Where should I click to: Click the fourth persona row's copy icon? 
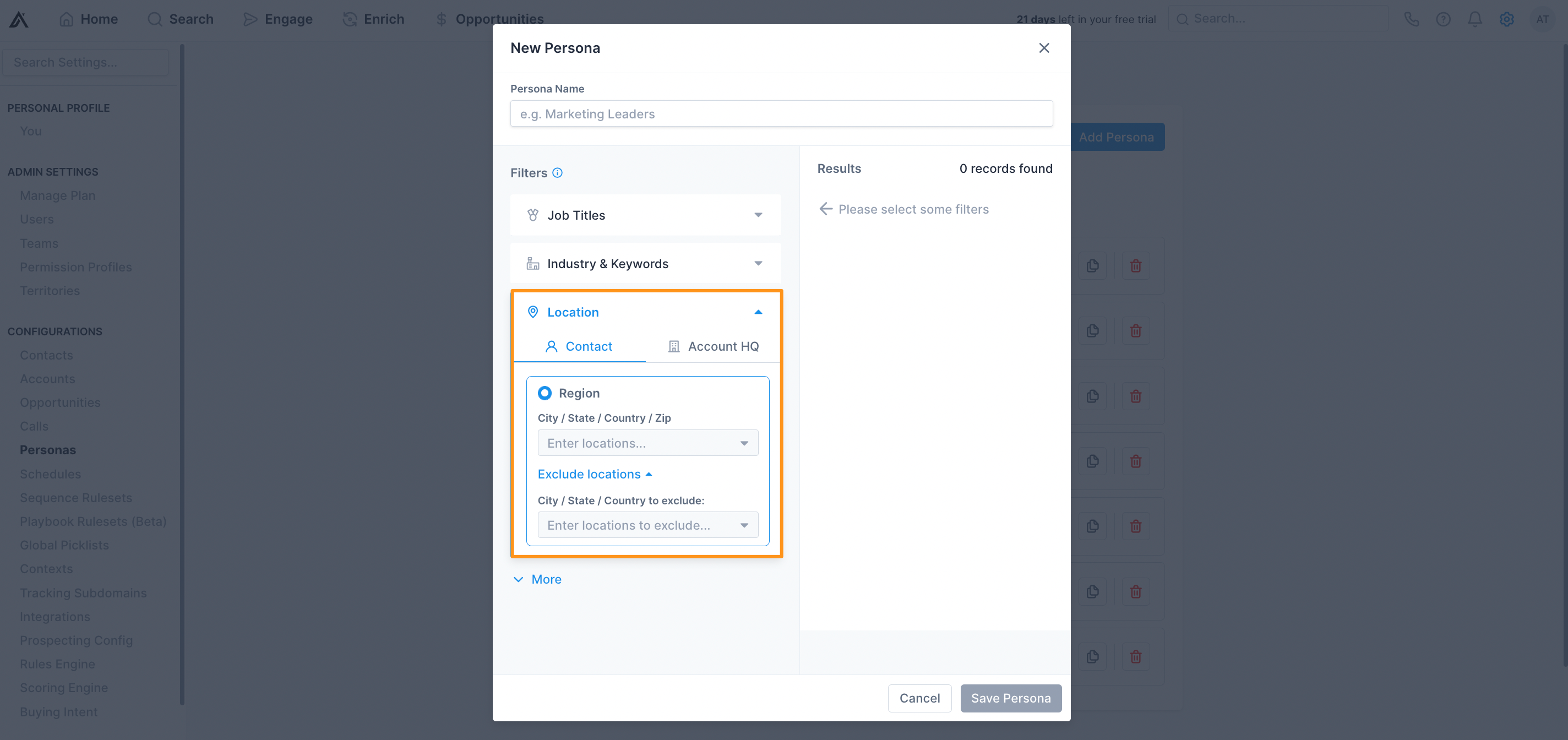pos(1093,461)
